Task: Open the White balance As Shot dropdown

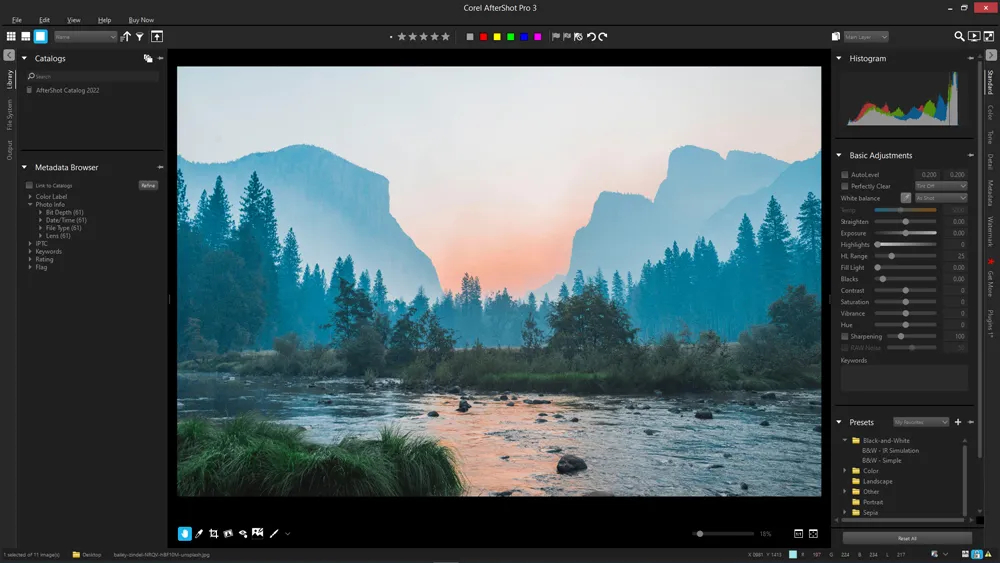Action: coord(941,198)
